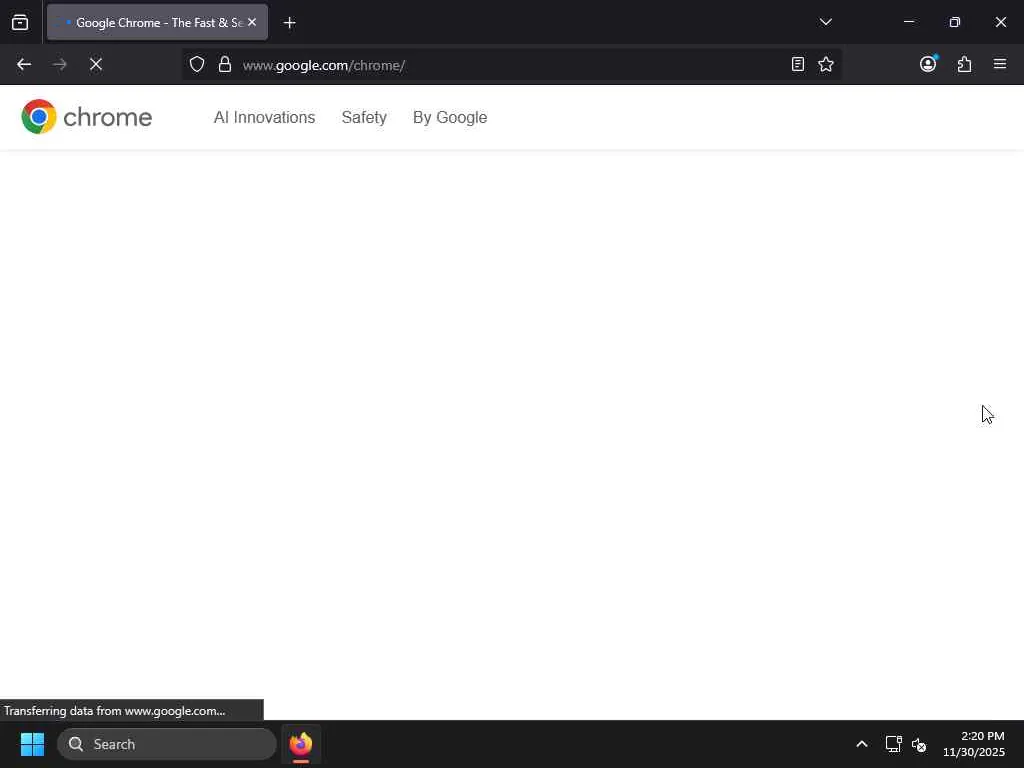Click the Chrome logo
Screen dimensions: 1024x768
pyautogui.click(x=86, y=117)
